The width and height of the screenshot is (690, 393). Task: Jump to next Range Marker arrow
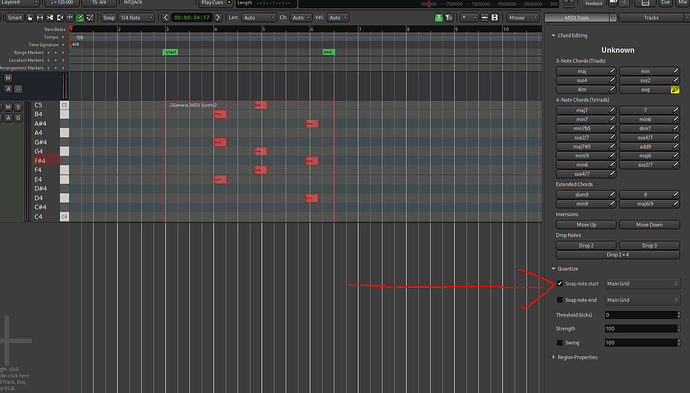pos(63,53)
